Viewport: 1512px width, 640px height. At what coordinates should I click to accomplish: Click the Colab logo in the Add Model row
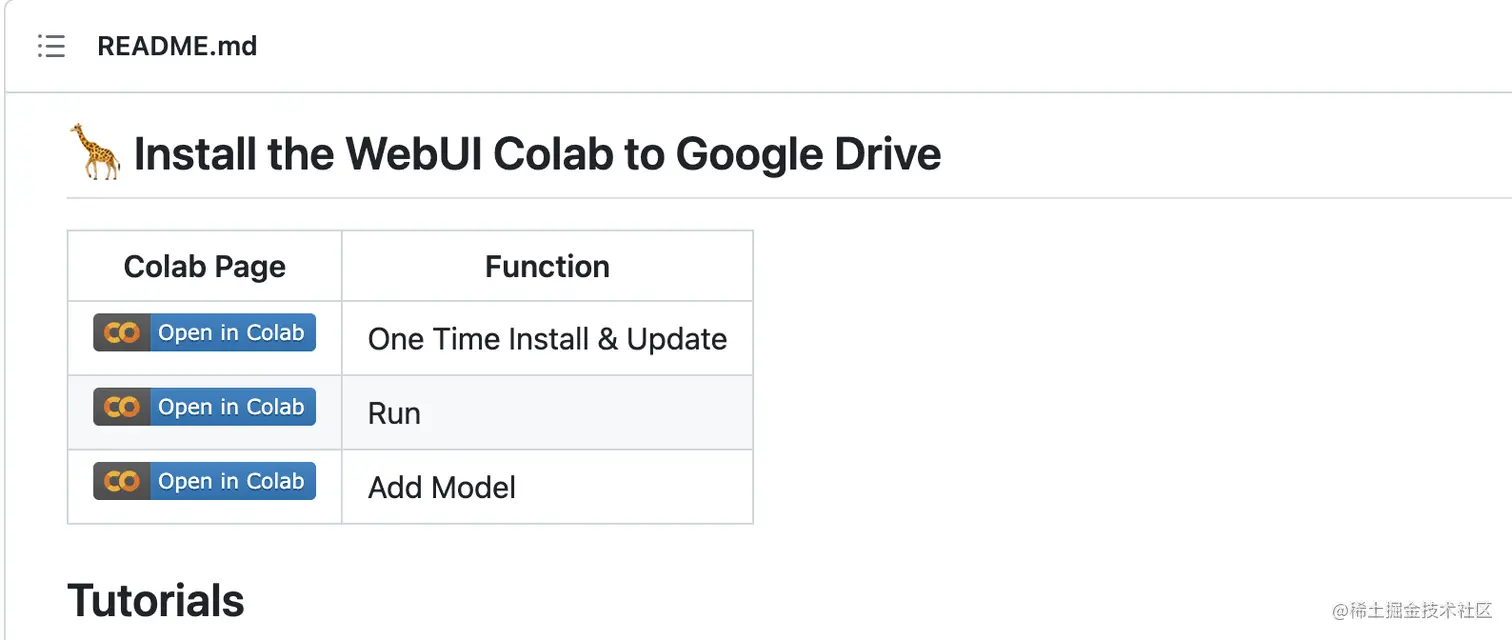pos(122,481)
